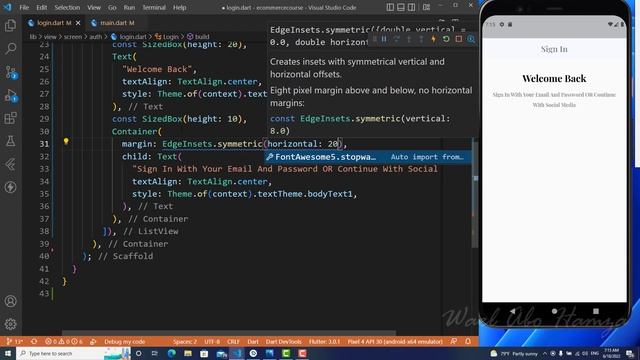
Task: Click the feedback icon in status bar
Action: (453, 341)
